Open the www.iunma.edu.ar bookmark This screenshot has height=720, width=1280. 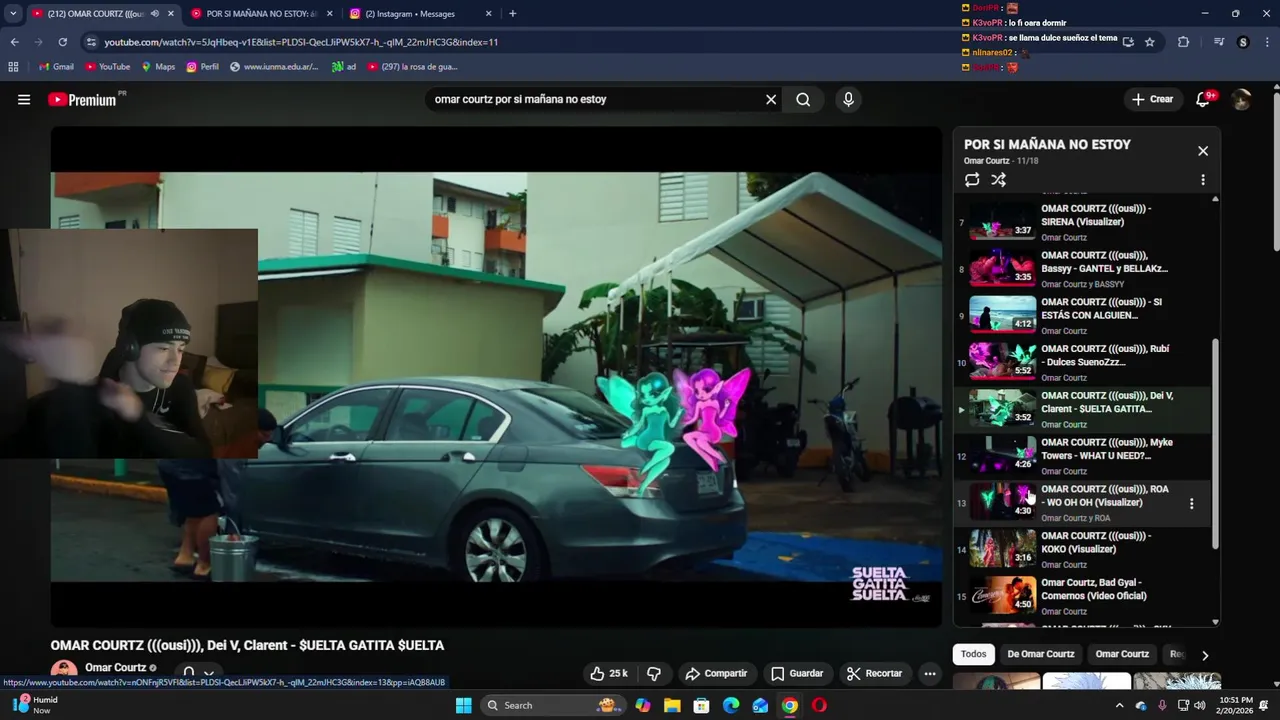pos(274,67)
